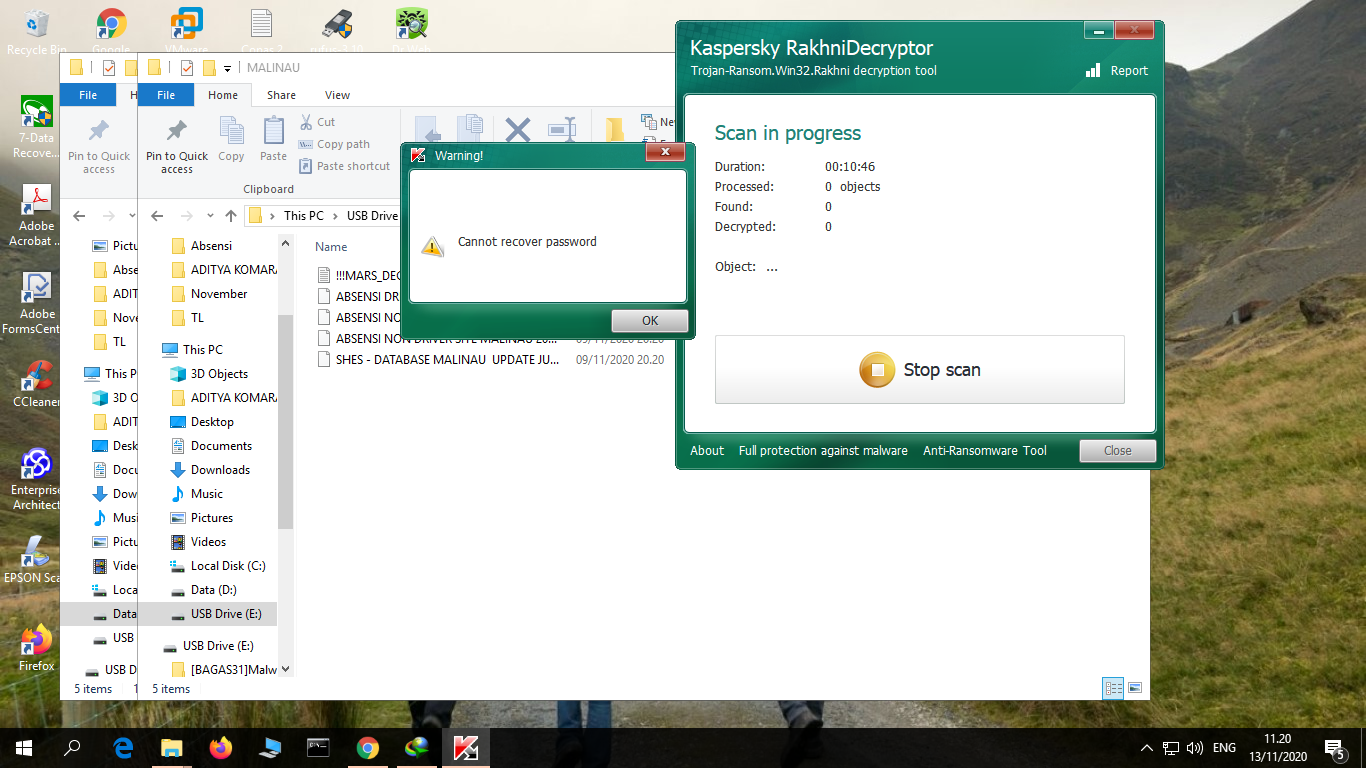Dismiss the warning with the OK button
The width and height of the screenshot is (1366, 768).
(650, 321)
